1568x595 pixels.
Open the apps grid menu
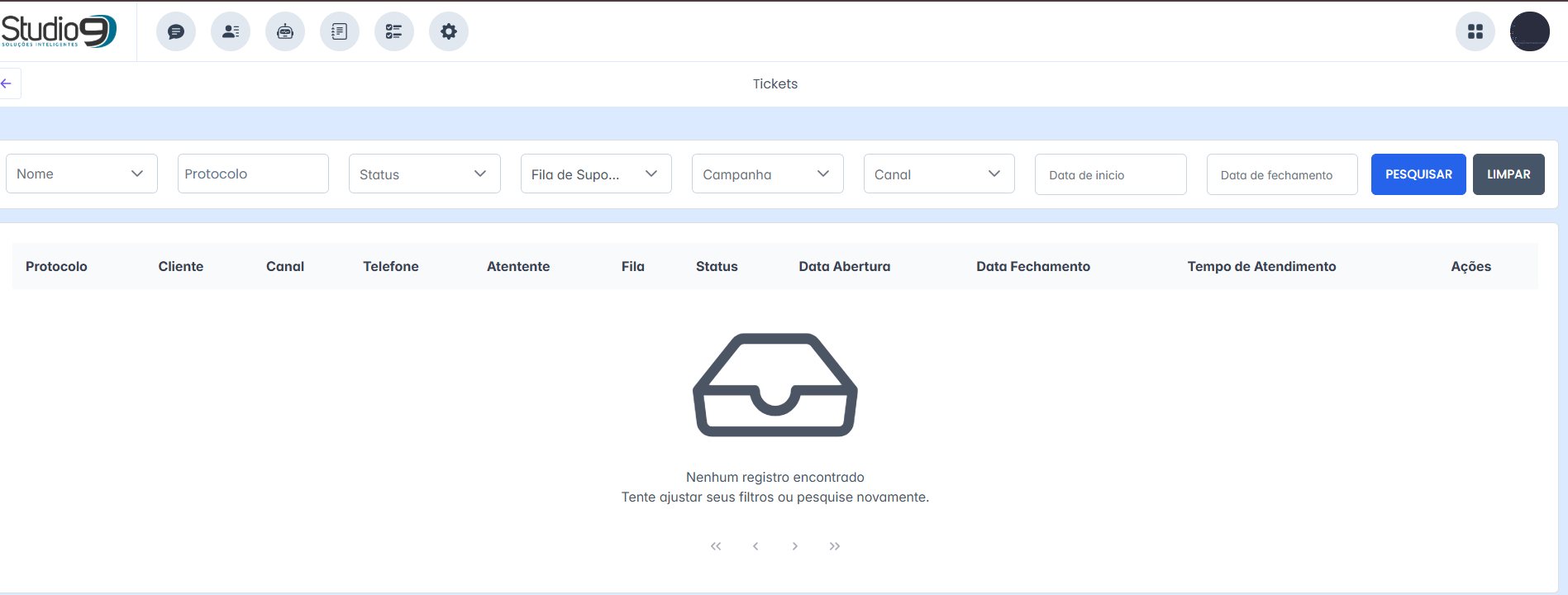[x=1475, y=31]
